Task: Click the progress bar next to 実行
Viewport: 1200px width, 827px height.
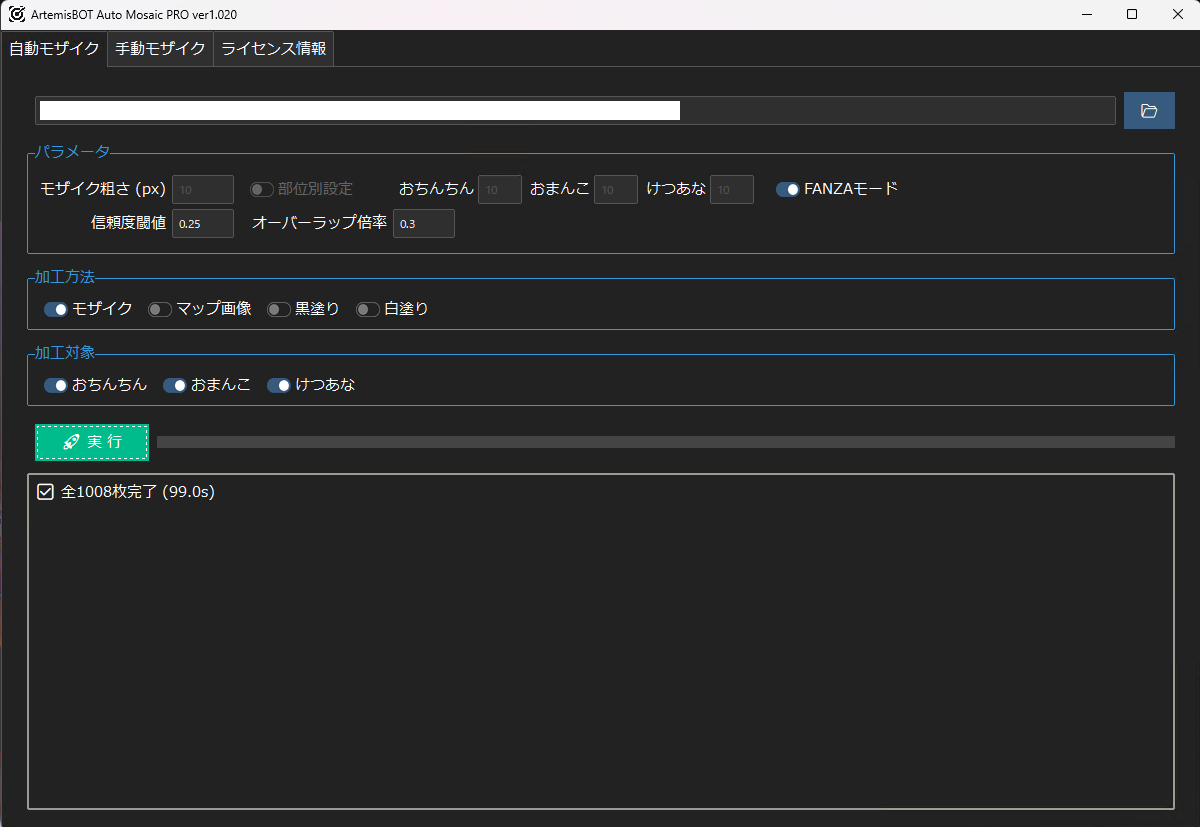Action: [666, 442]
